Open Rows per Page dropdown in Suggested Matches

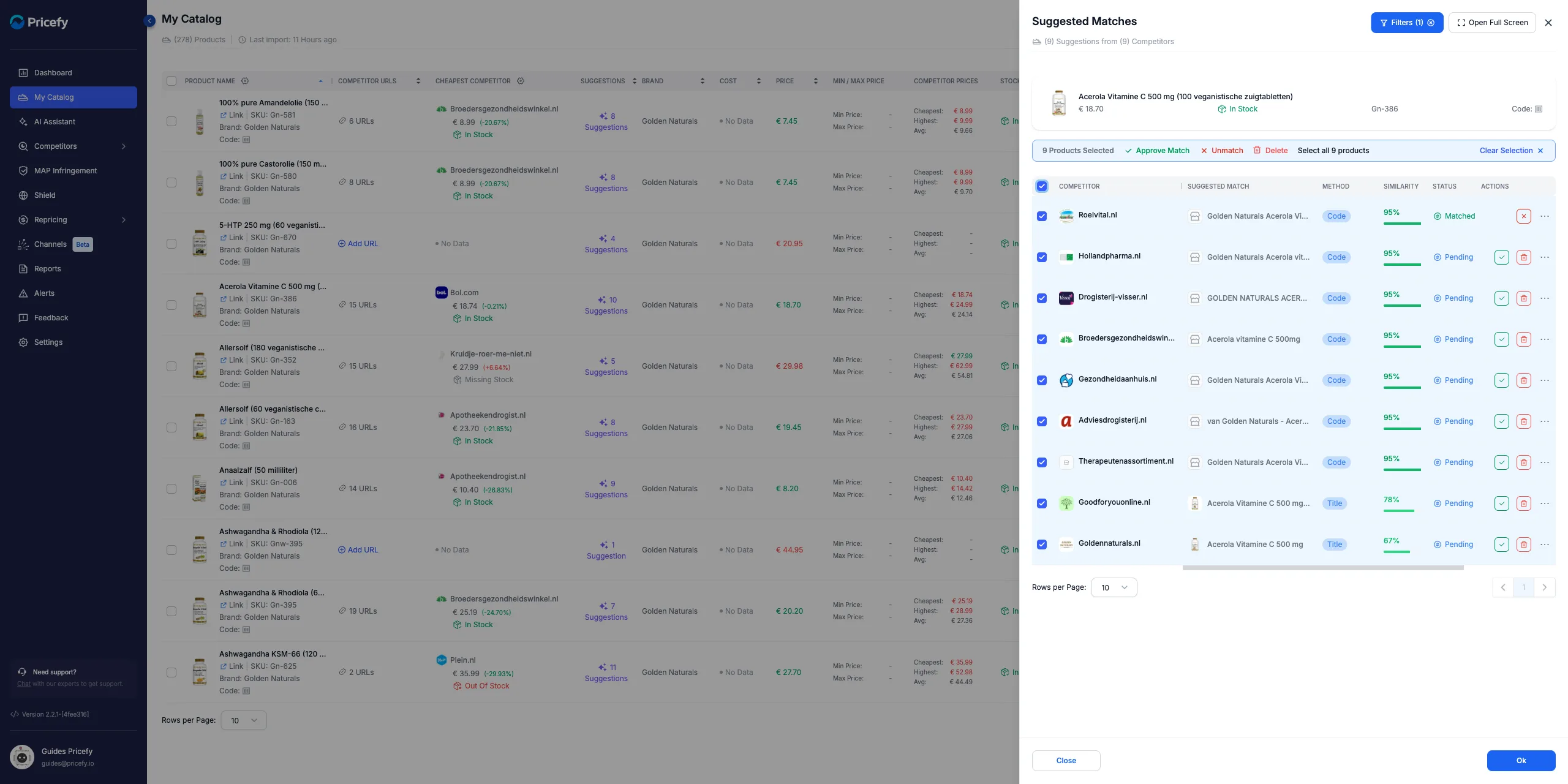click(1114, 587)
